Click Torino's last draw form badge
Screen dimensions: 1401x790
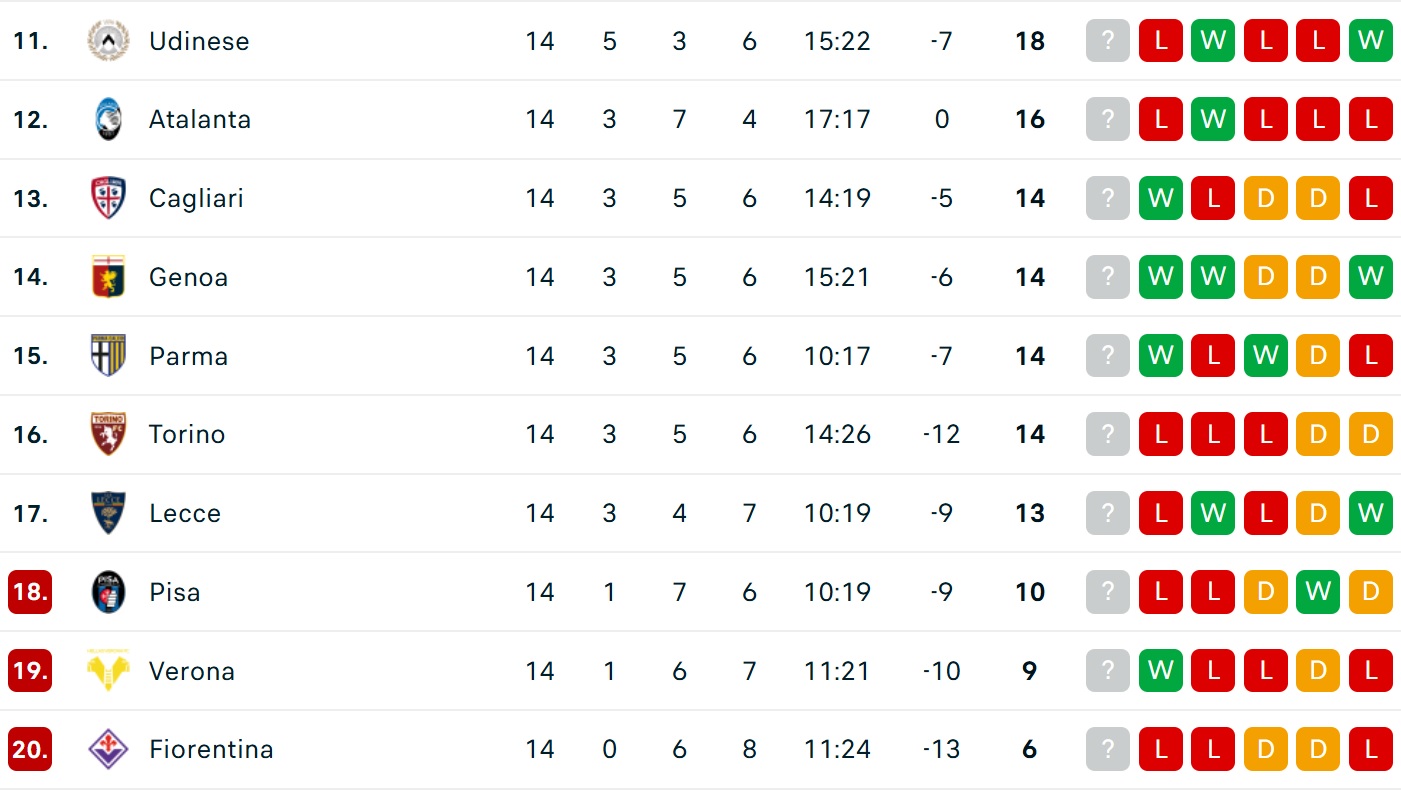click(1318, 434)
